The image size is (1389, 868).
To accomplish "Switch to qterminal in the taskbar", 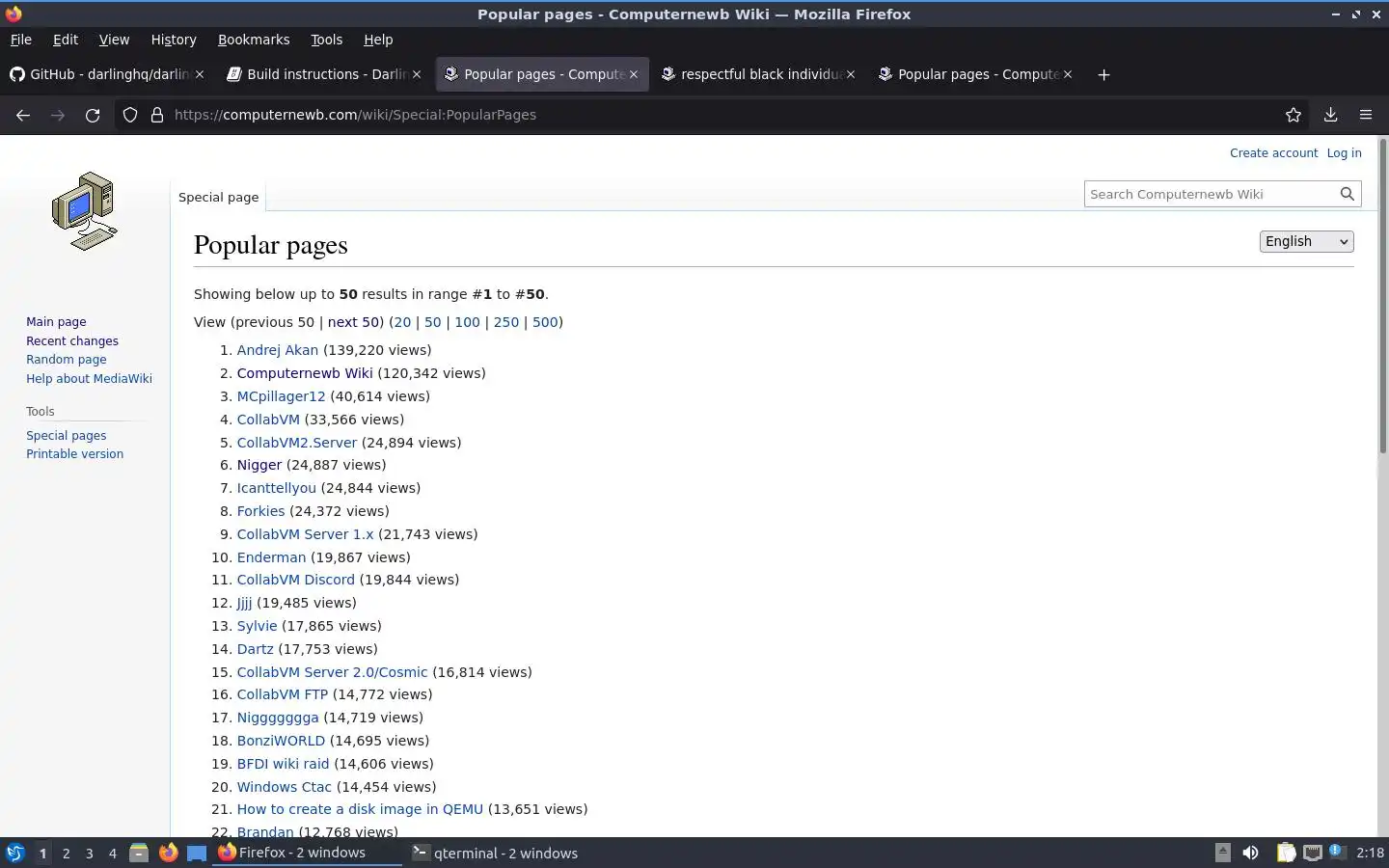I will tap(496, 853).
